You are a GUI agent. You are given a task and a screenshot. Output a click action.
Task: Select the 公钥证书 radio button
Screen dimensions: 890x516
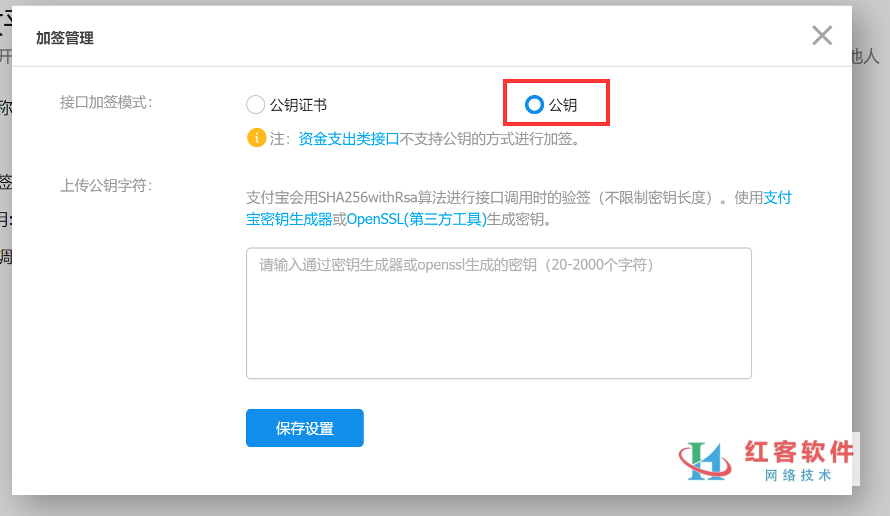pos(255,104)
